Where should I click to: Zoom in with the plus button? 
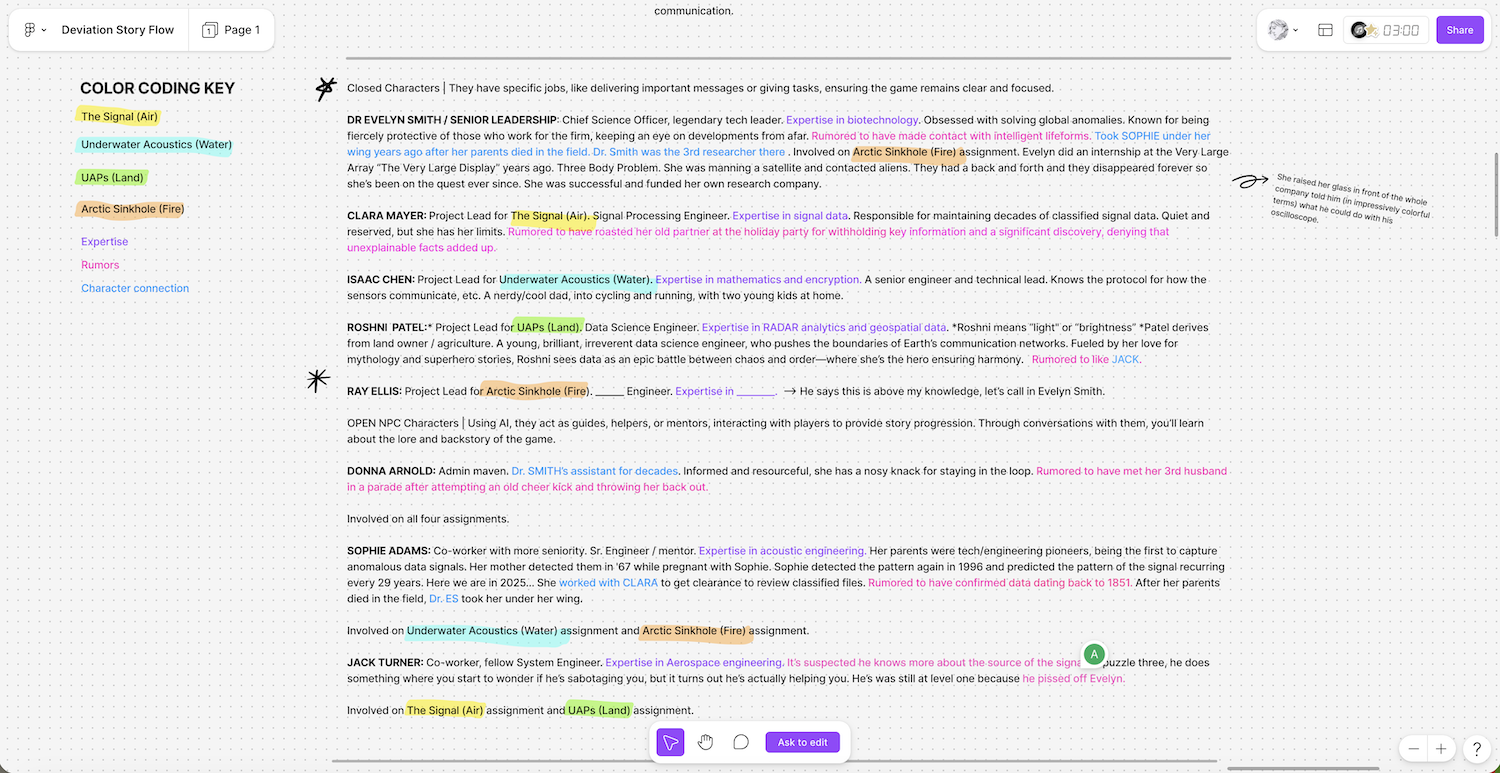(1441, 748)
